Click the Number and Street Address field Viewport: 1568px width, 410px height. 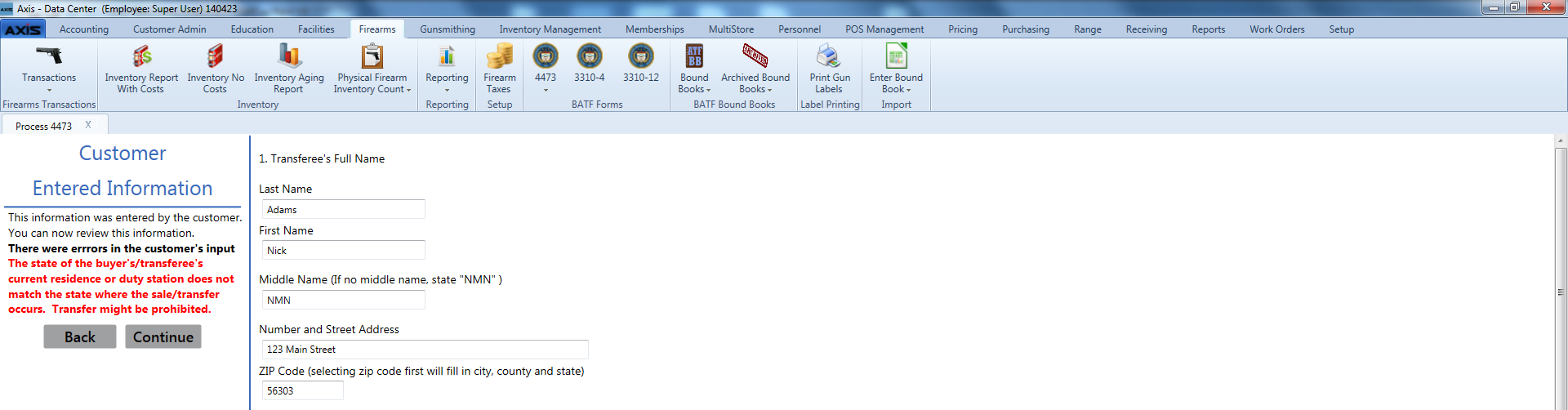coord(425,349)
